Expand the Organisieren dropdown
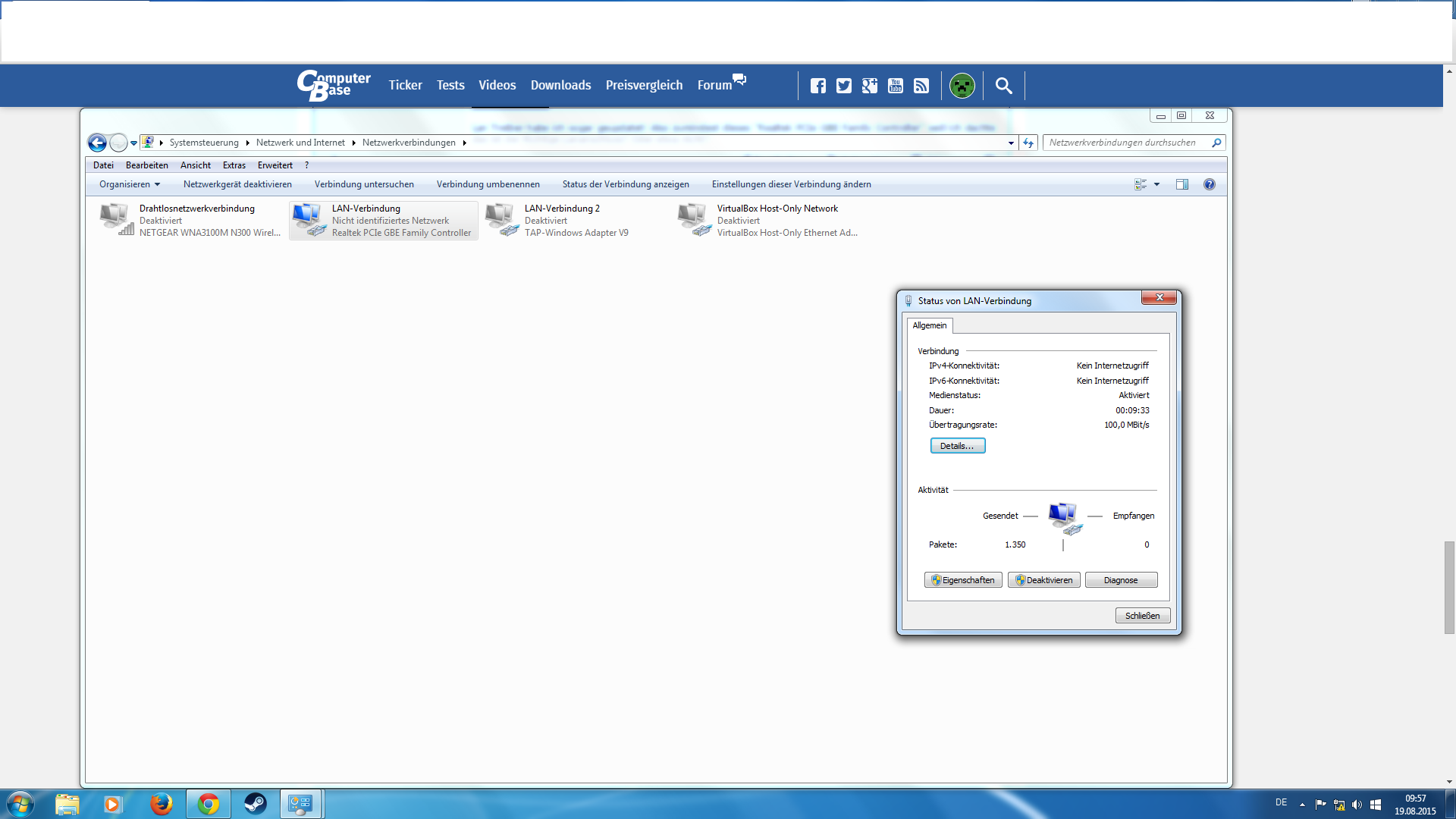Screen dimensions: 1456x819 click(x=130, y=184)
